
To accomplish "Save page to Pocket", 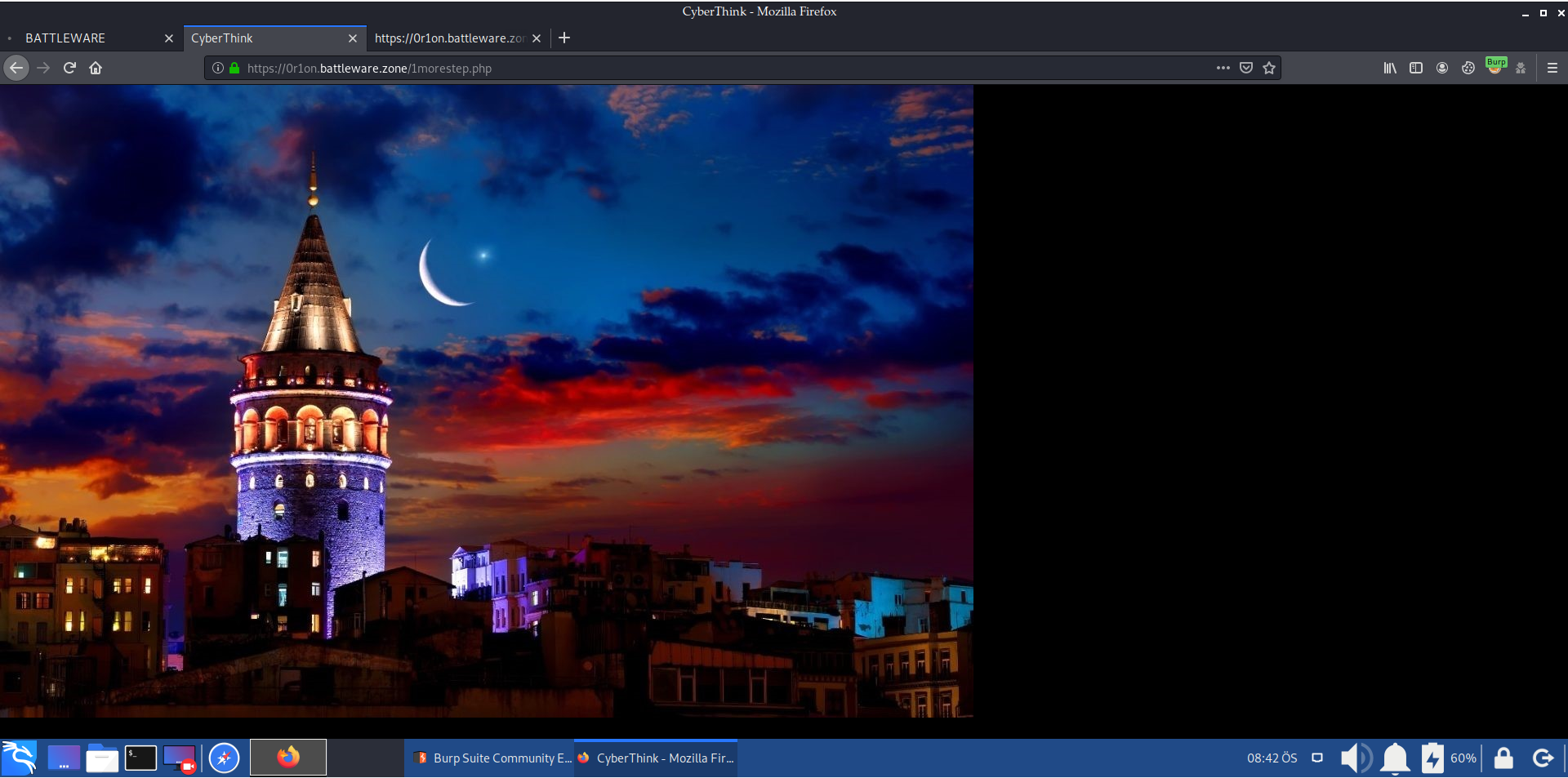I will tap(1245, 68).
